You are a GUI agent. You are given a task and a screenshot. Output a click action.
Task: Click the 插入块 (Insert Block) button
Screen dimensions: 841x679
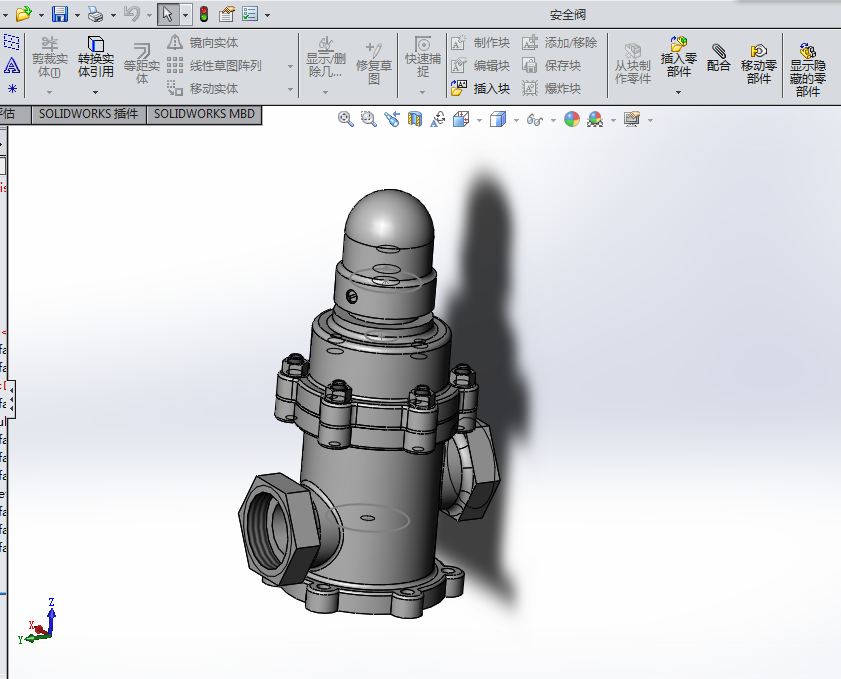[480, 88]
